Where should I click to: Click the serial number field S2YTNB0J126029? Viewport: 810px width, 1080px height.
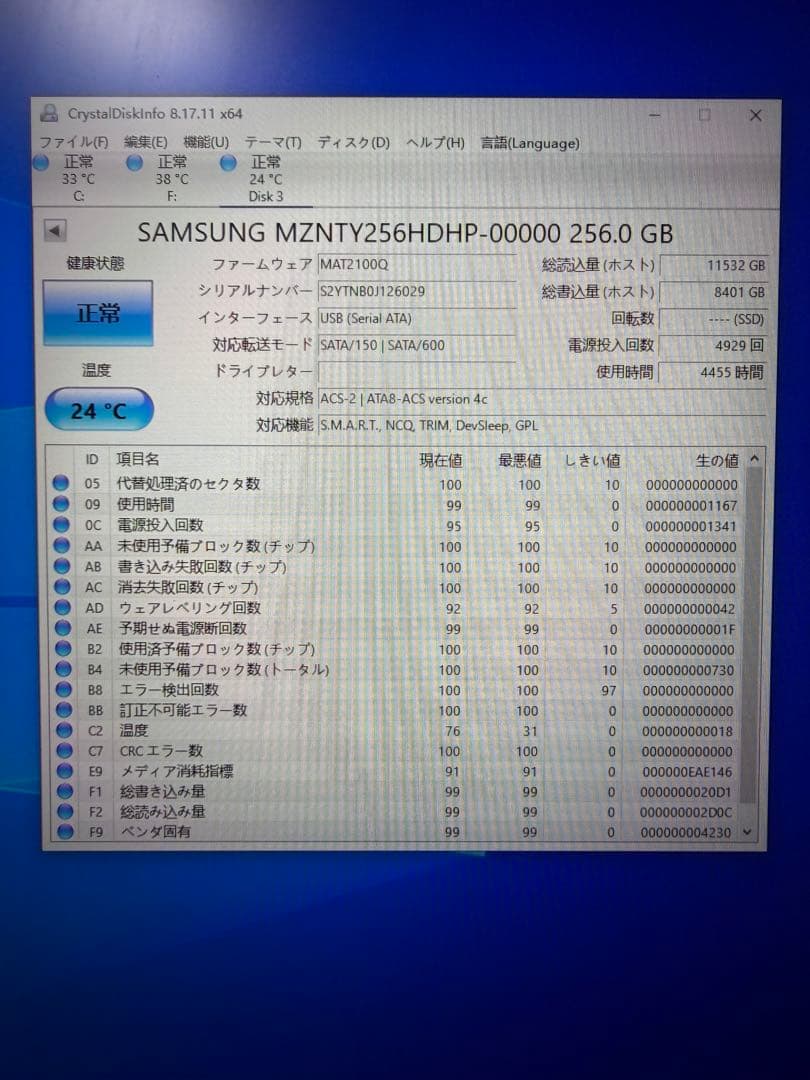click(x=417, y=291)
